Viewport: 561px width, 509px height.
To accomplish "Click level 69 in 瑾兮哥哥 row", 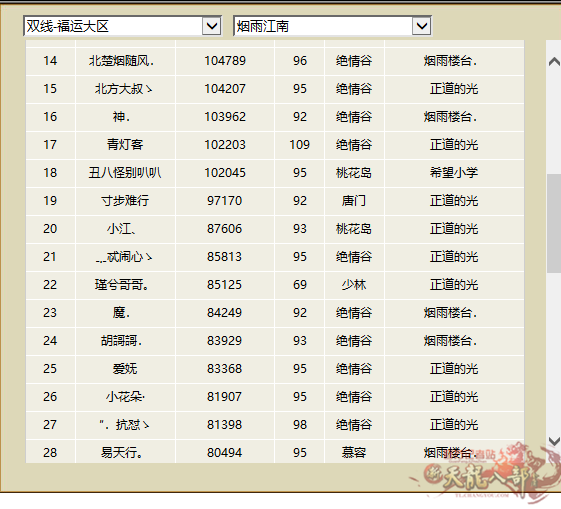I will (x=300, y=285).
